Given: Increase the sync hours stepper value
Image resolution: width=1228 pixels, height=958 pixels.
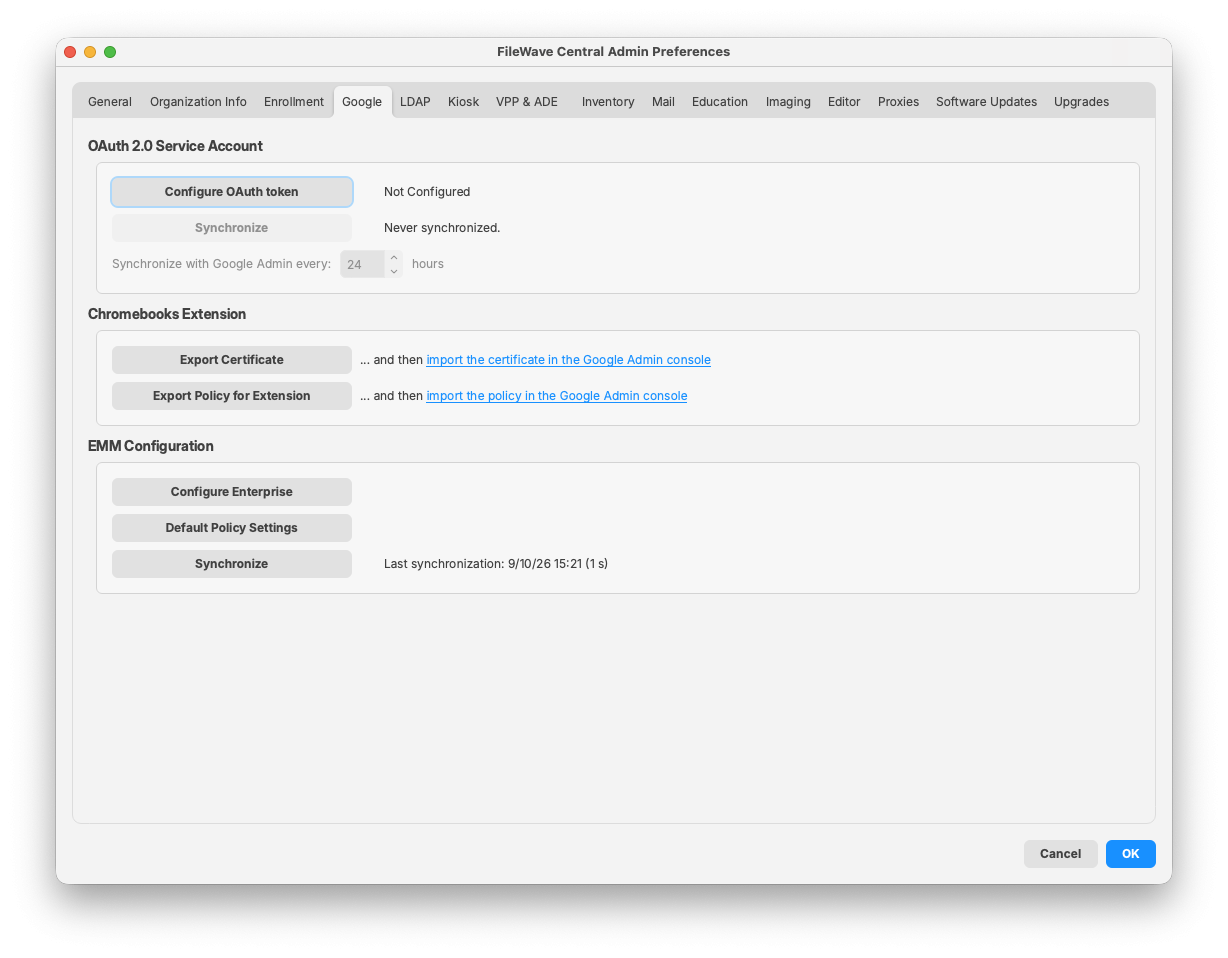Looking at the screenshot, I should point(394,257).
